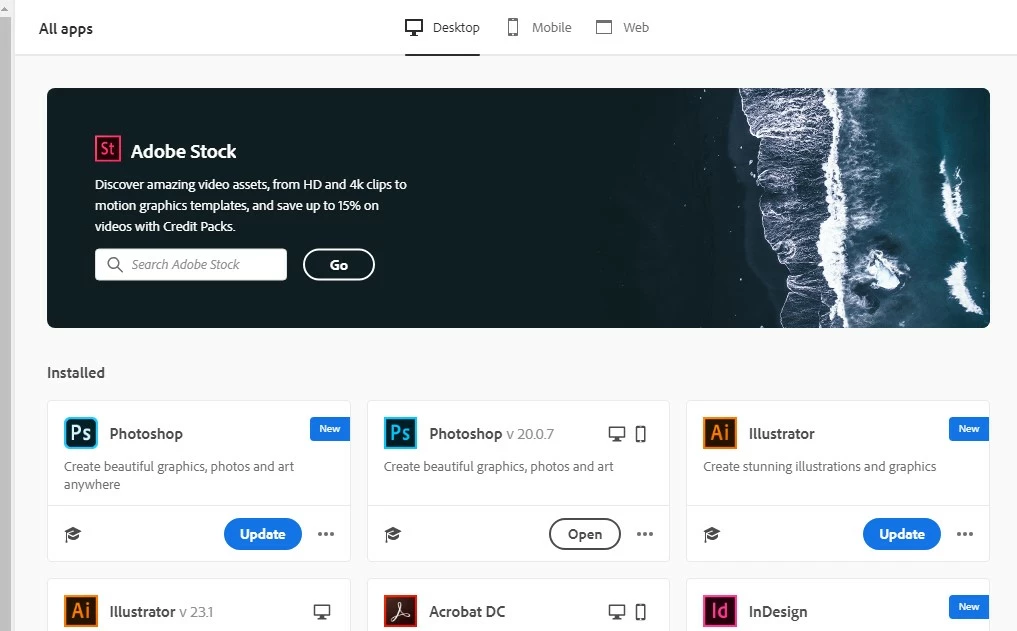Click the New badge on Photoshop card
This screenshot has height=631, width=1017.
(x=330, y=429)
